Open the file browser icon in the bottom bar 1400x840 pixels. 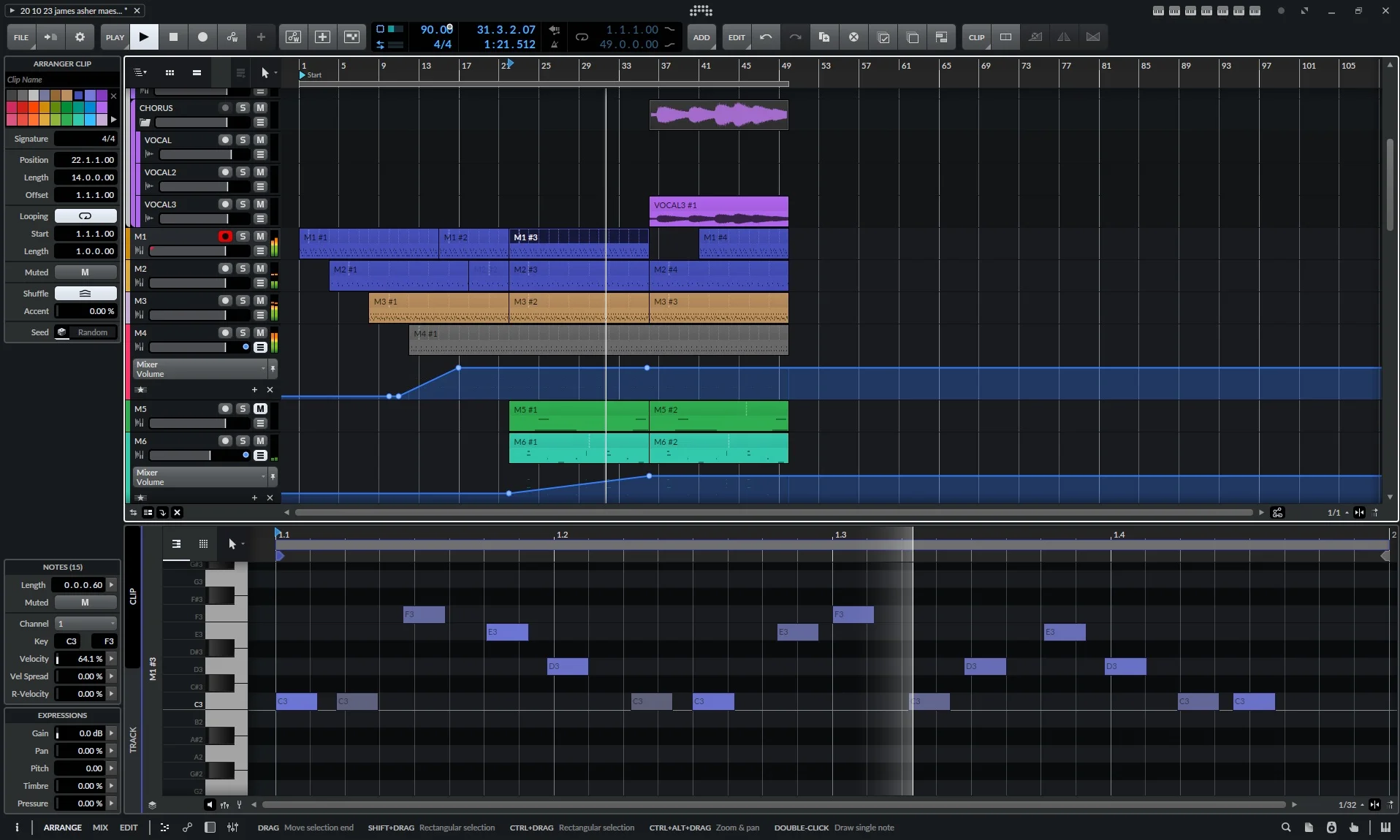coord(1308,828)
